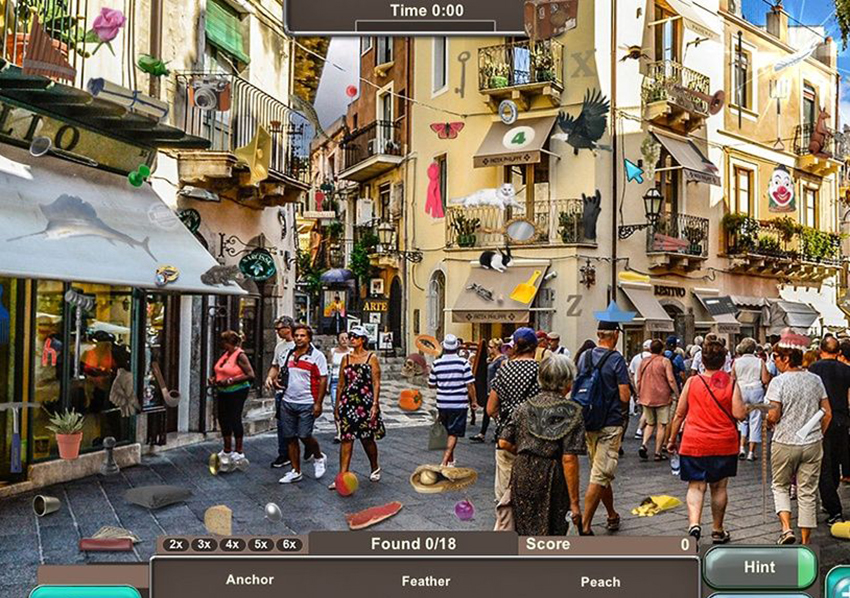Pick the black crow spreading its wings

click(x=584, y=124)
